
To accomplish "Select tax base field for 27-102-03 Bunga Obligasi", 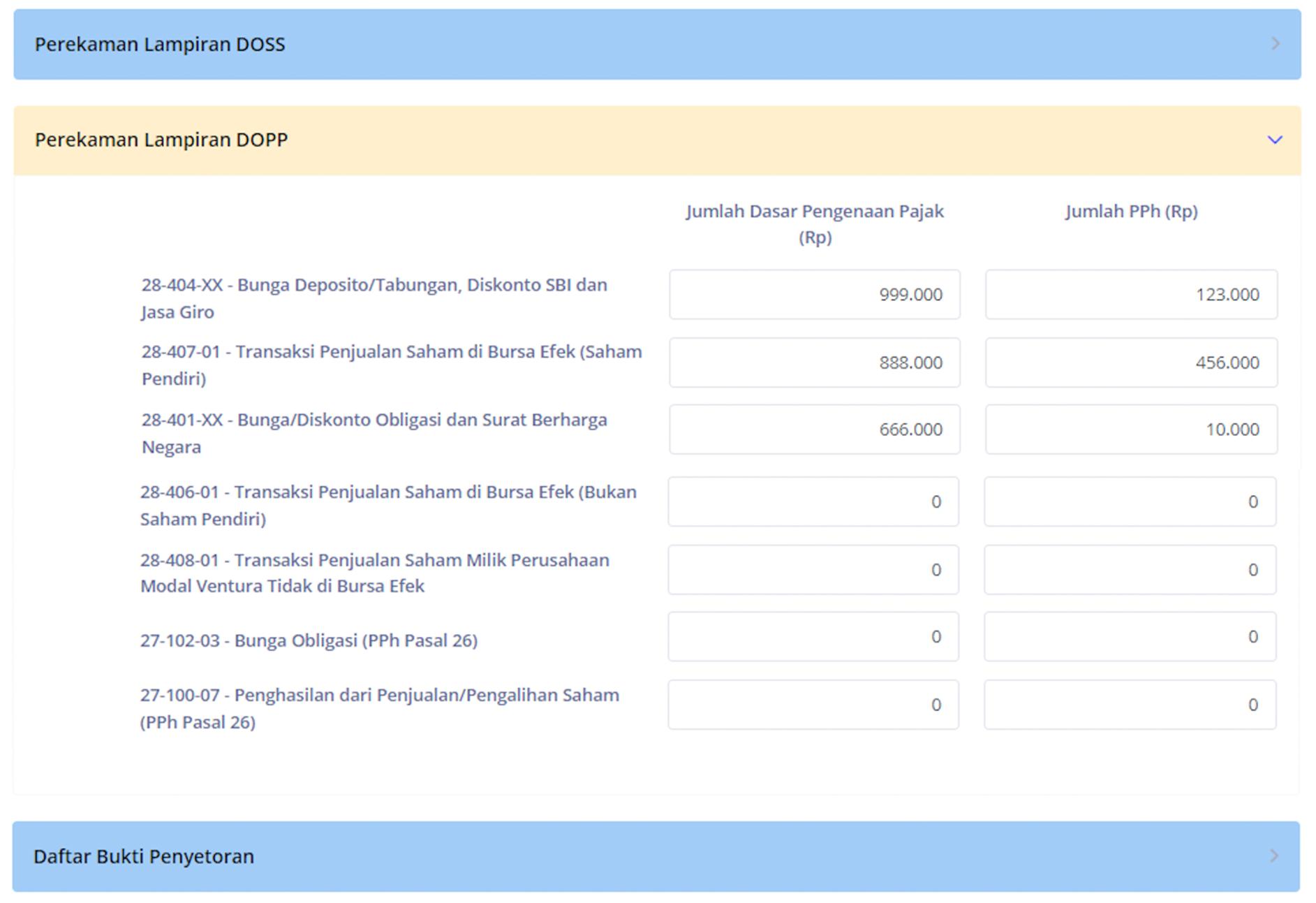I will 813,637.
